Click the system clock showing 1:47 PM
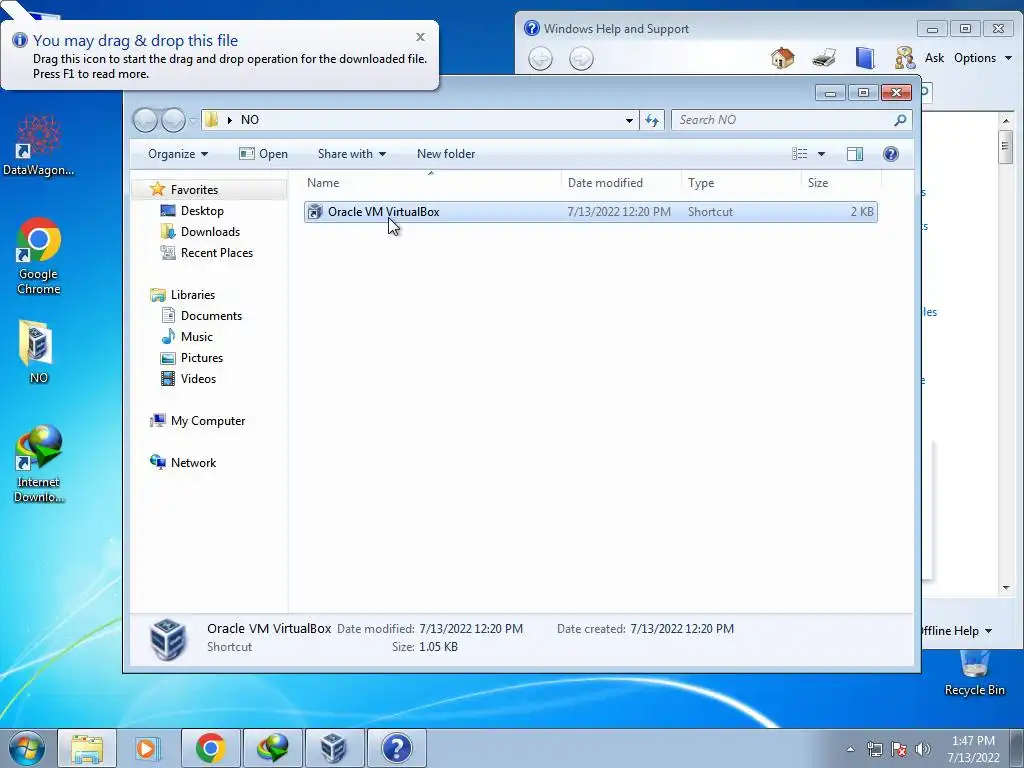The height and width of the screenshot is (768, 1024). point(973,749)
